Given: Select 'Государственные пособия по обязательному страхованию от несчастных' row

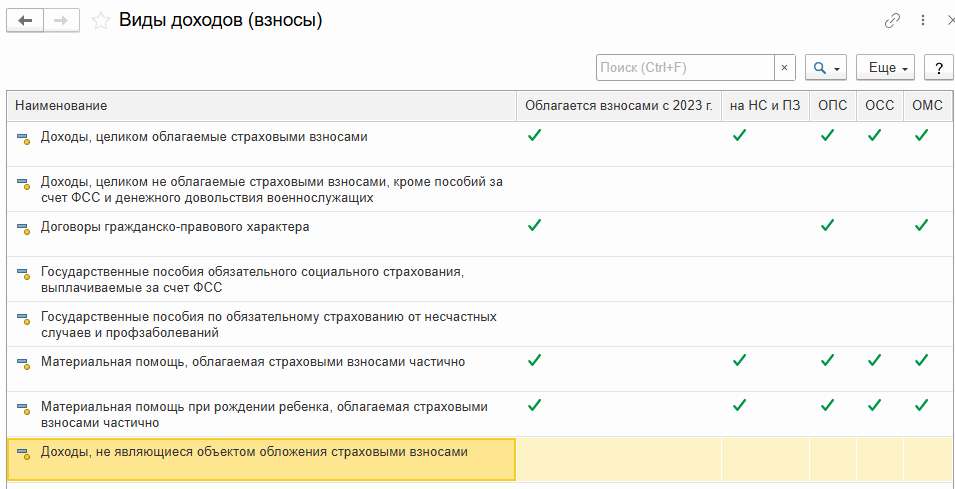Looking at the screenshot, I should 479,324.
